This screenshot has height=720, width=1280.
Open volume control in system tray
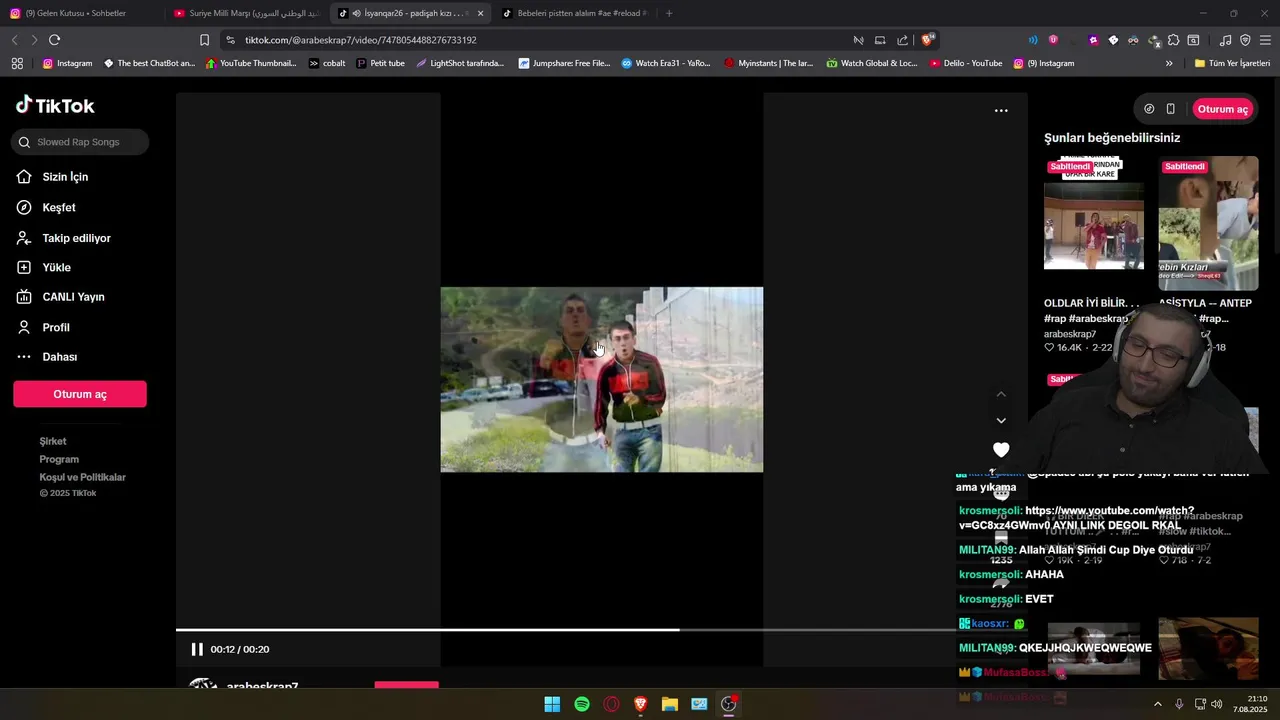pos(1217,704)
